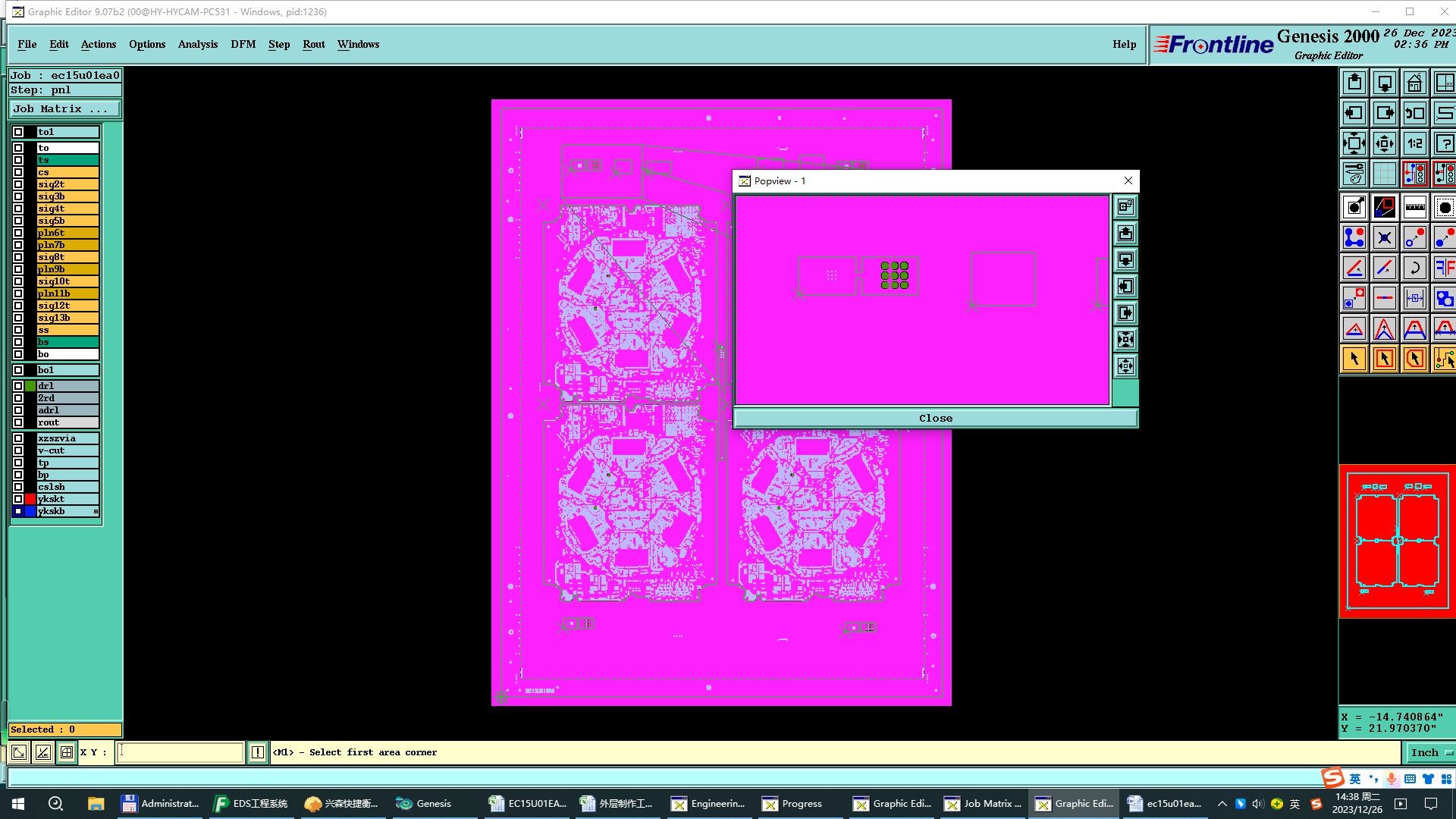
Task: Click the arrow pointer select tool
Action: pos(1354,359)
